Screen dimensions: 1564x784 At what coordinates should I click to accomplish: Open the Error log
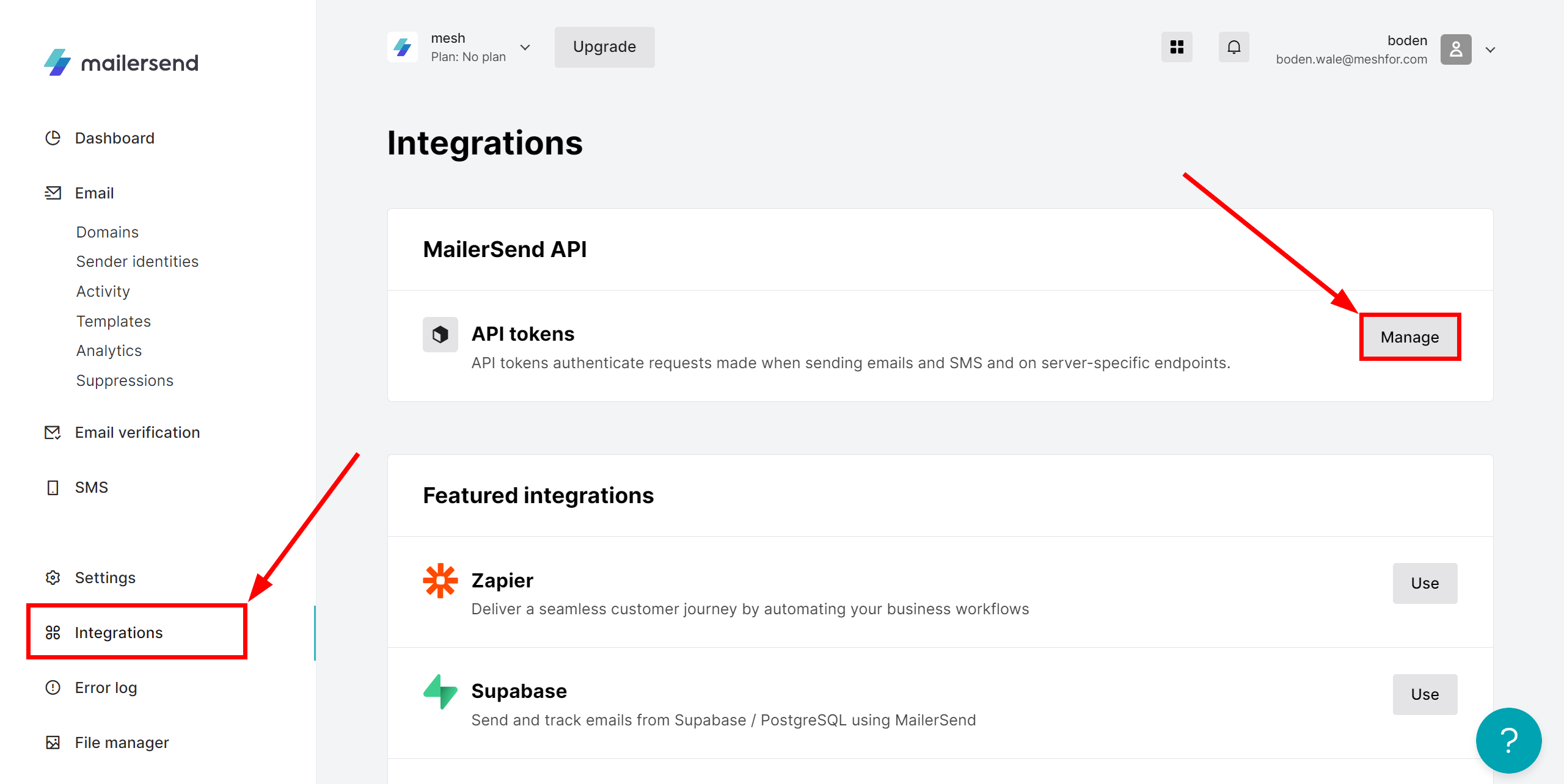coord(106,688)
